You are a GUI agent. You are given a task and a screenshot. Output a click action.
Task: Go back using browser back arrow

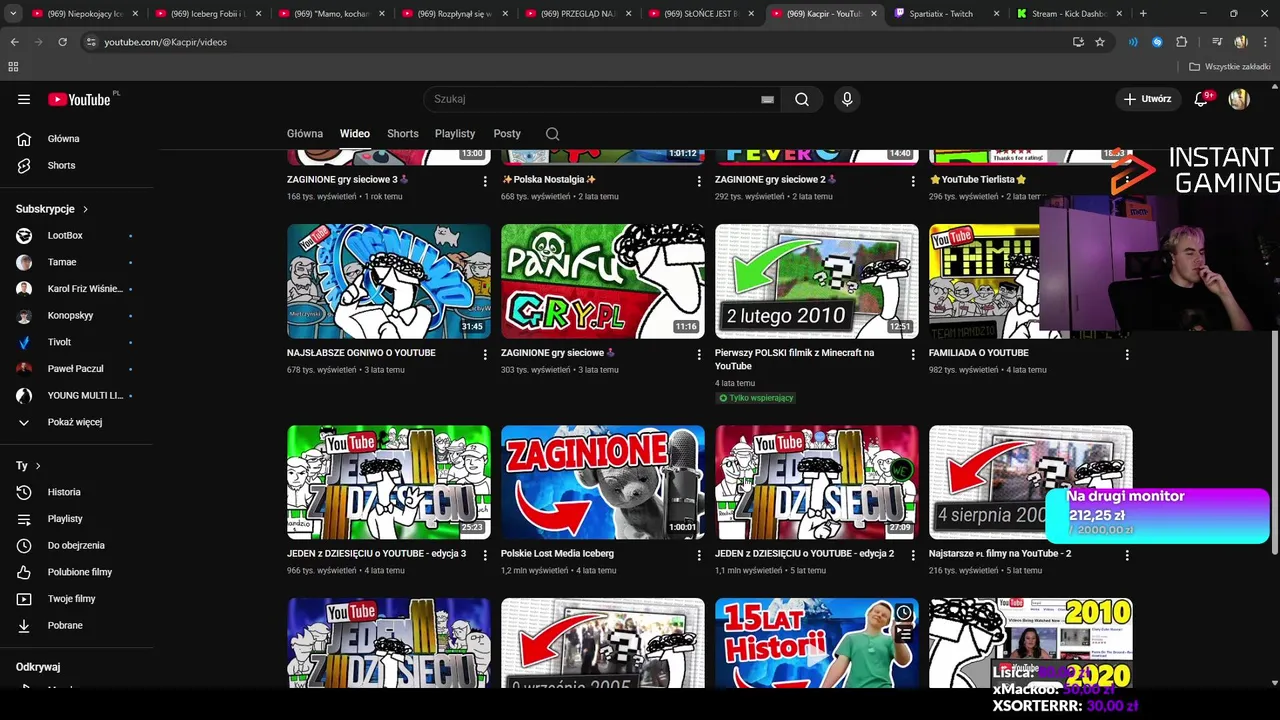[x=14, y=42]
